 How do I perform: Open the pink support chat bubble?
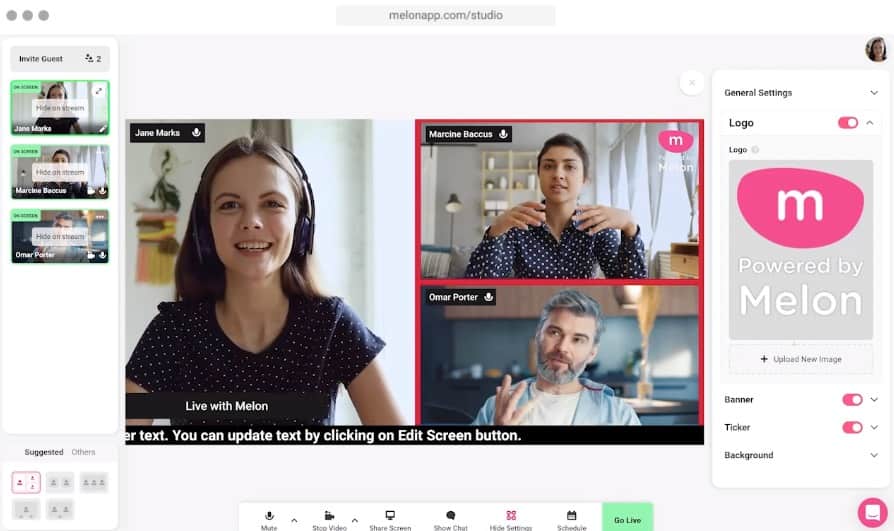point(872,512)
